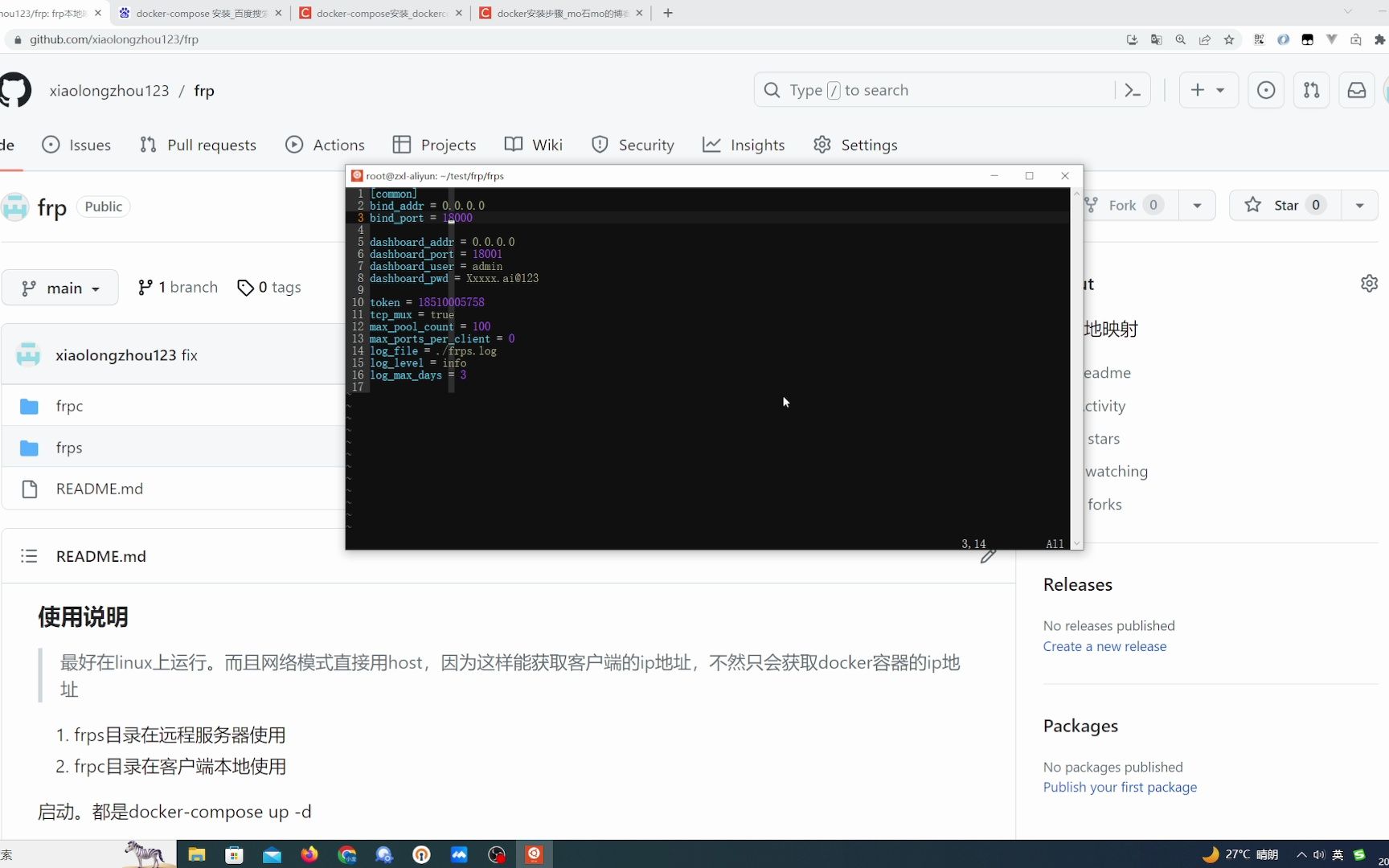
Task: Click the terminal window title 'root@zxl-aliyun'
Action: [435, 176]
